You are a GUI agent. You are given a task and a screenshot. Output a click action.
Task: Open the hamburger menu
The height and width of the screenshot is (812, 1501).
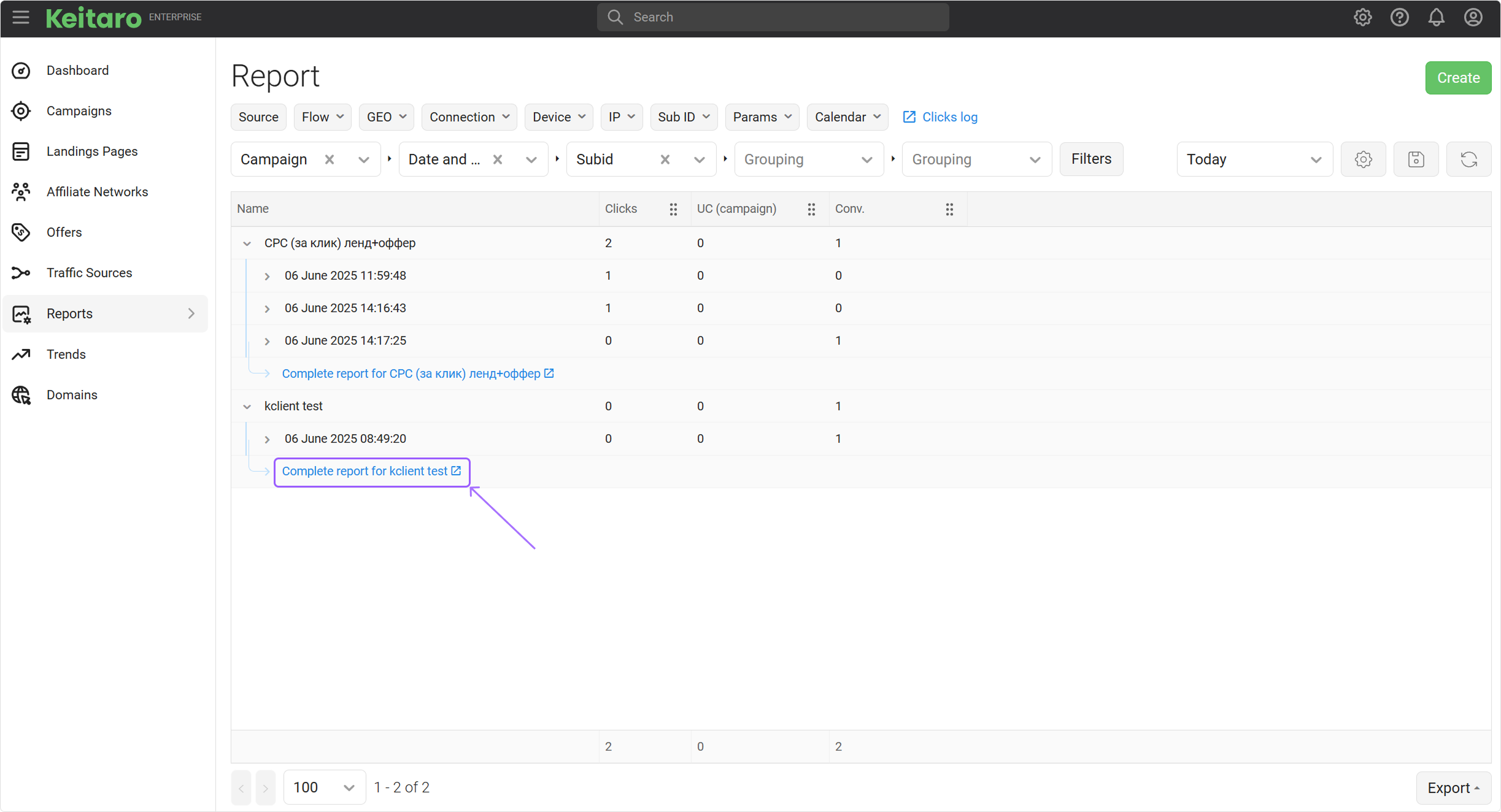tap(21, 17)
